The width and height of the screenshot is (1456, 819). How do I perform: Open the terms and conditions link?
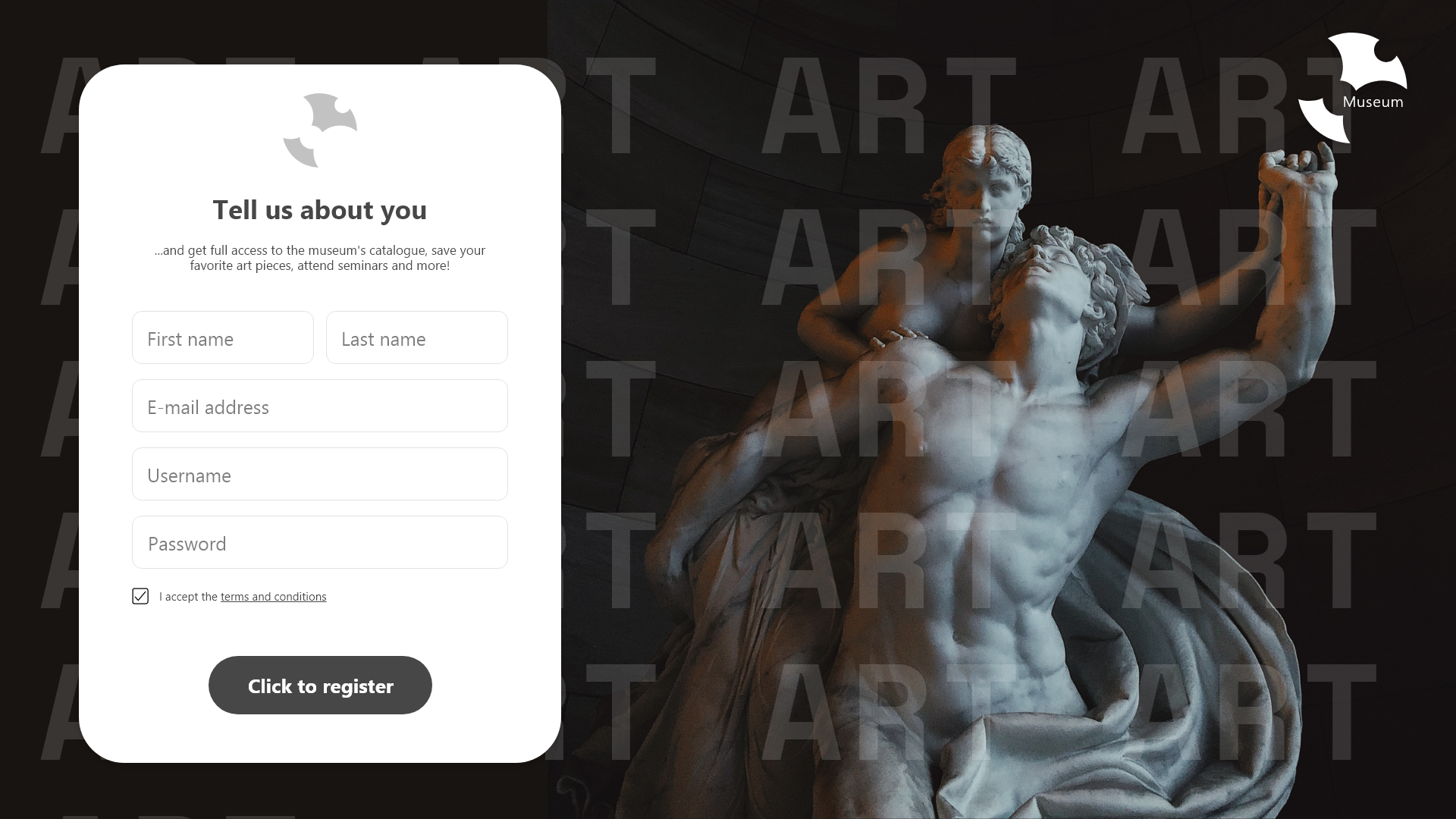(273, 597)
